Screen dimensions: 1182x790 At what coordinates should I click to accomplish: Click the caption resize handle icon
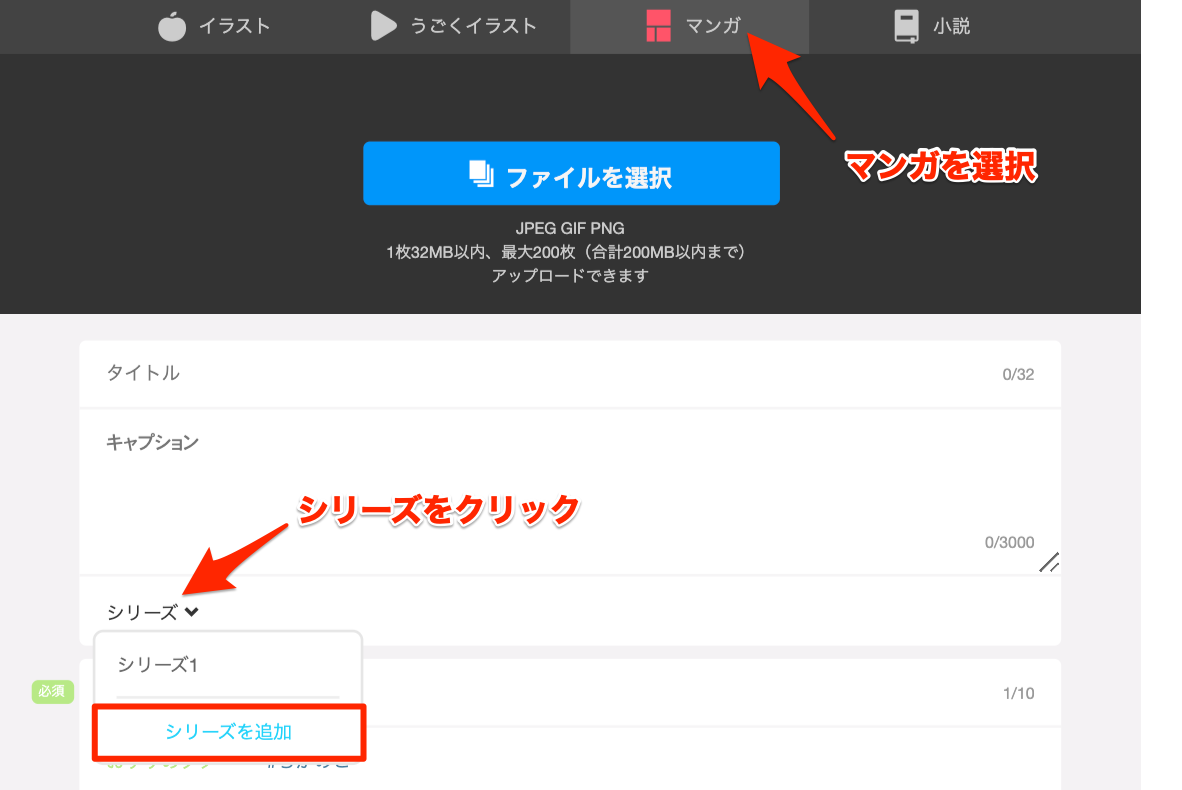(x=1049, y=562)
